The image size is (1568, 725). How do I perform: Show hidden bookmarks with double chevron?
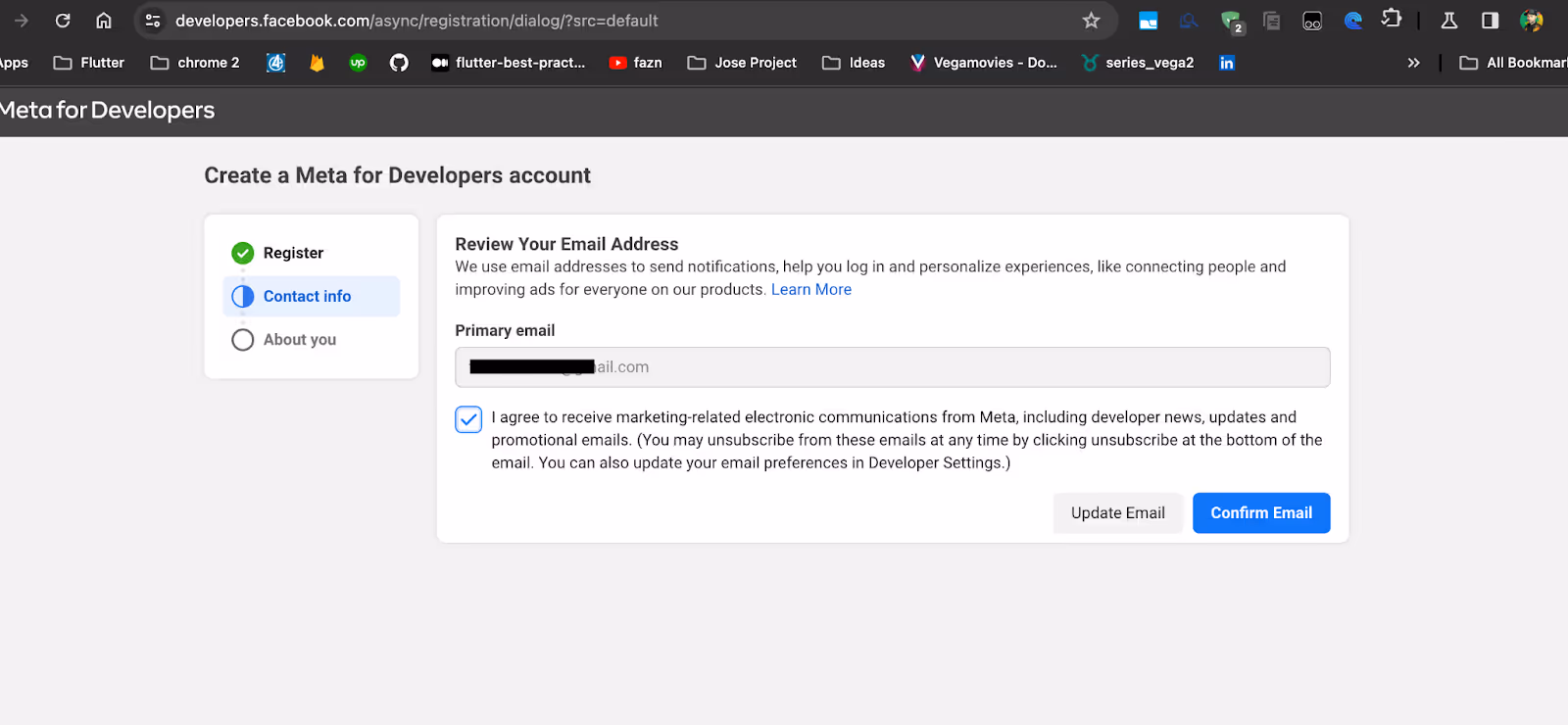click(x=1413, y=63)
